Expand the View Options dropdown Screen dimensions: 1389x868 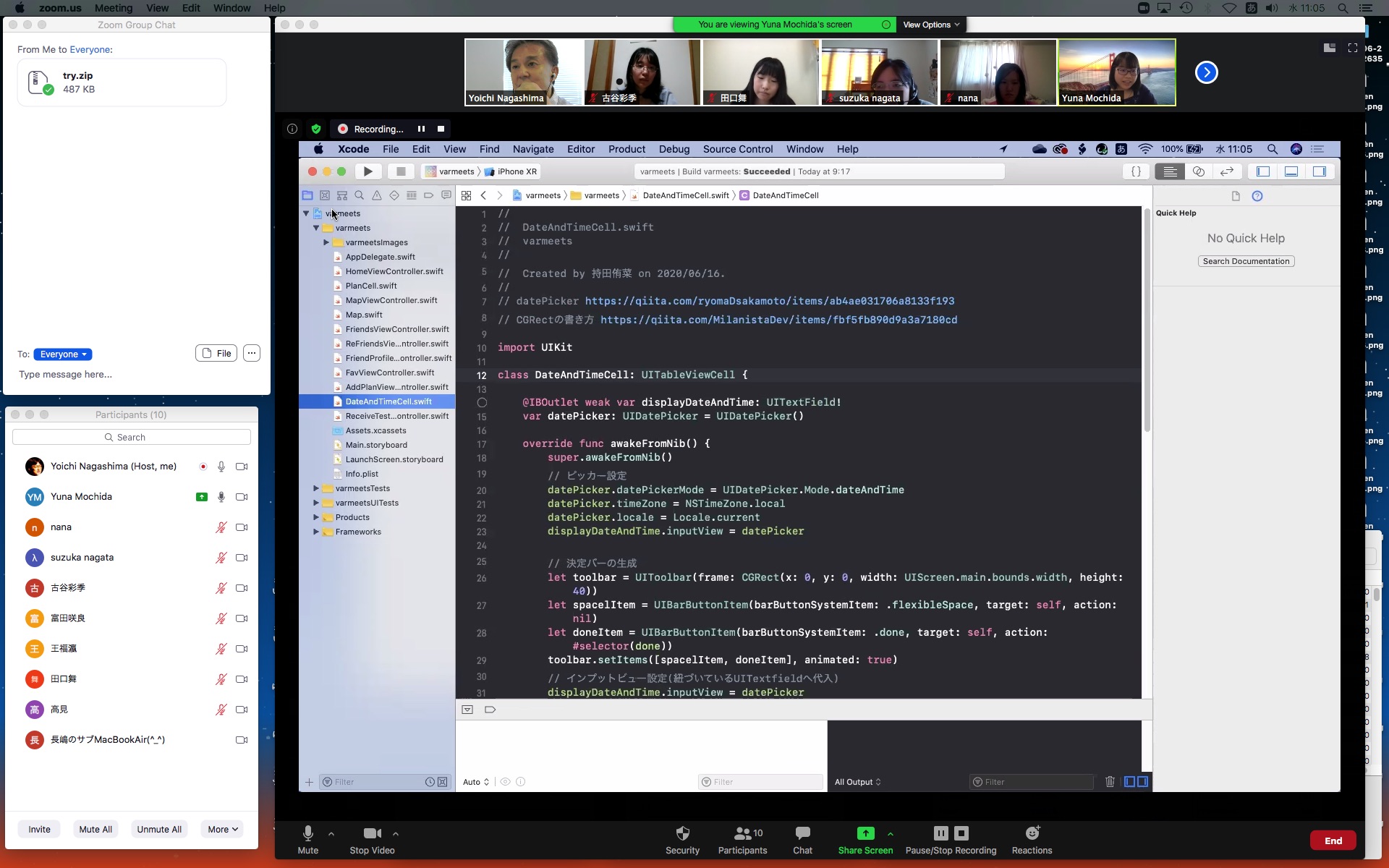(x=930, y=25)
